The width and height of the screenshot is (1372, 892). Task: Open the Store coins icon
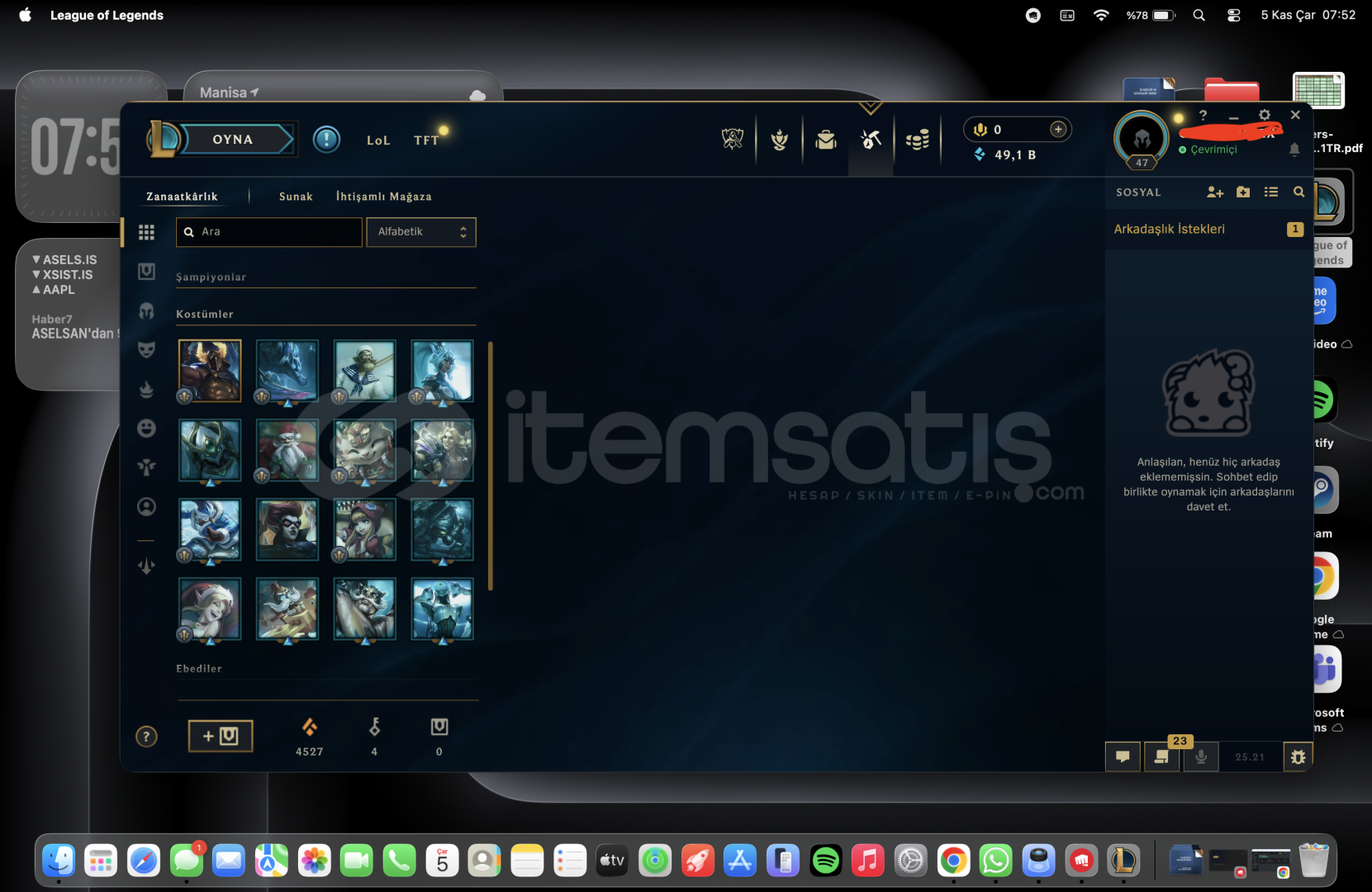(x=917, y=140)
